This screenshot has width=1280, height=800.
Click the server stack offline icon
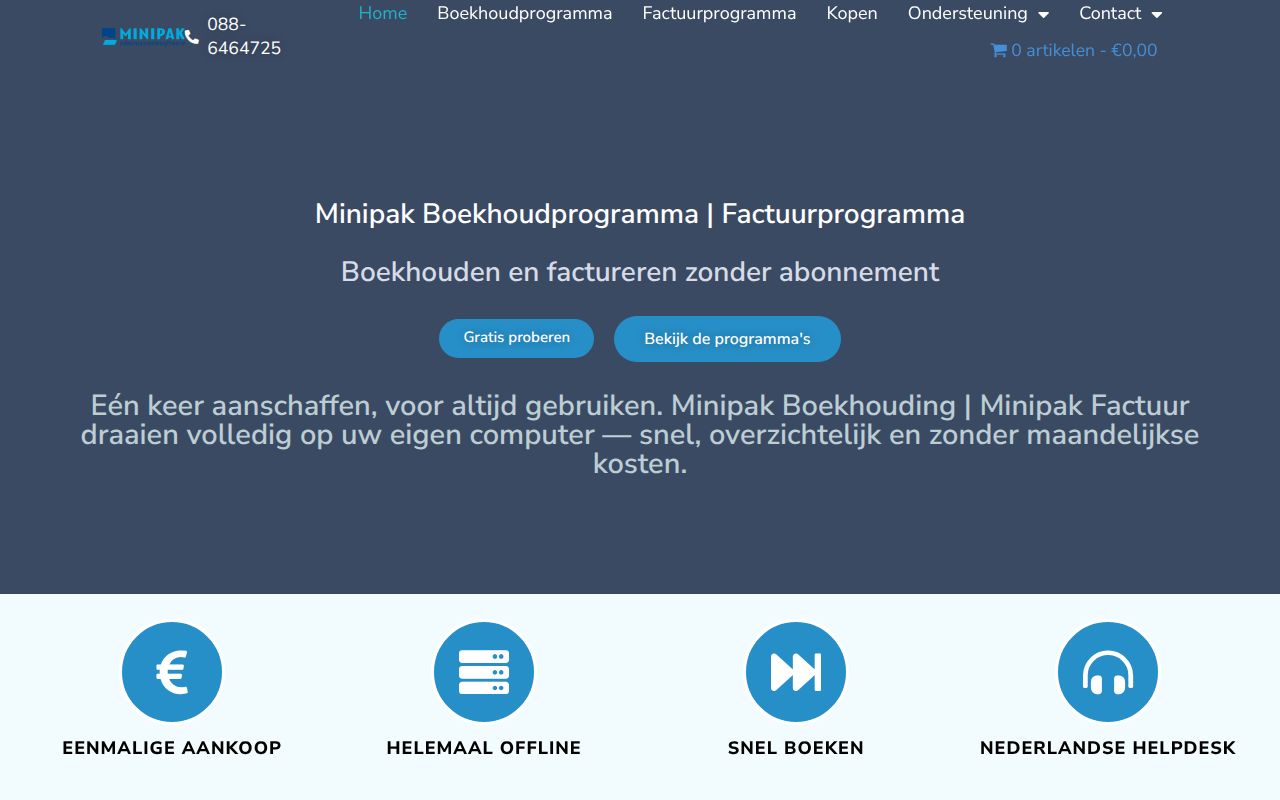pyautogui.click(x=484, y=672)
